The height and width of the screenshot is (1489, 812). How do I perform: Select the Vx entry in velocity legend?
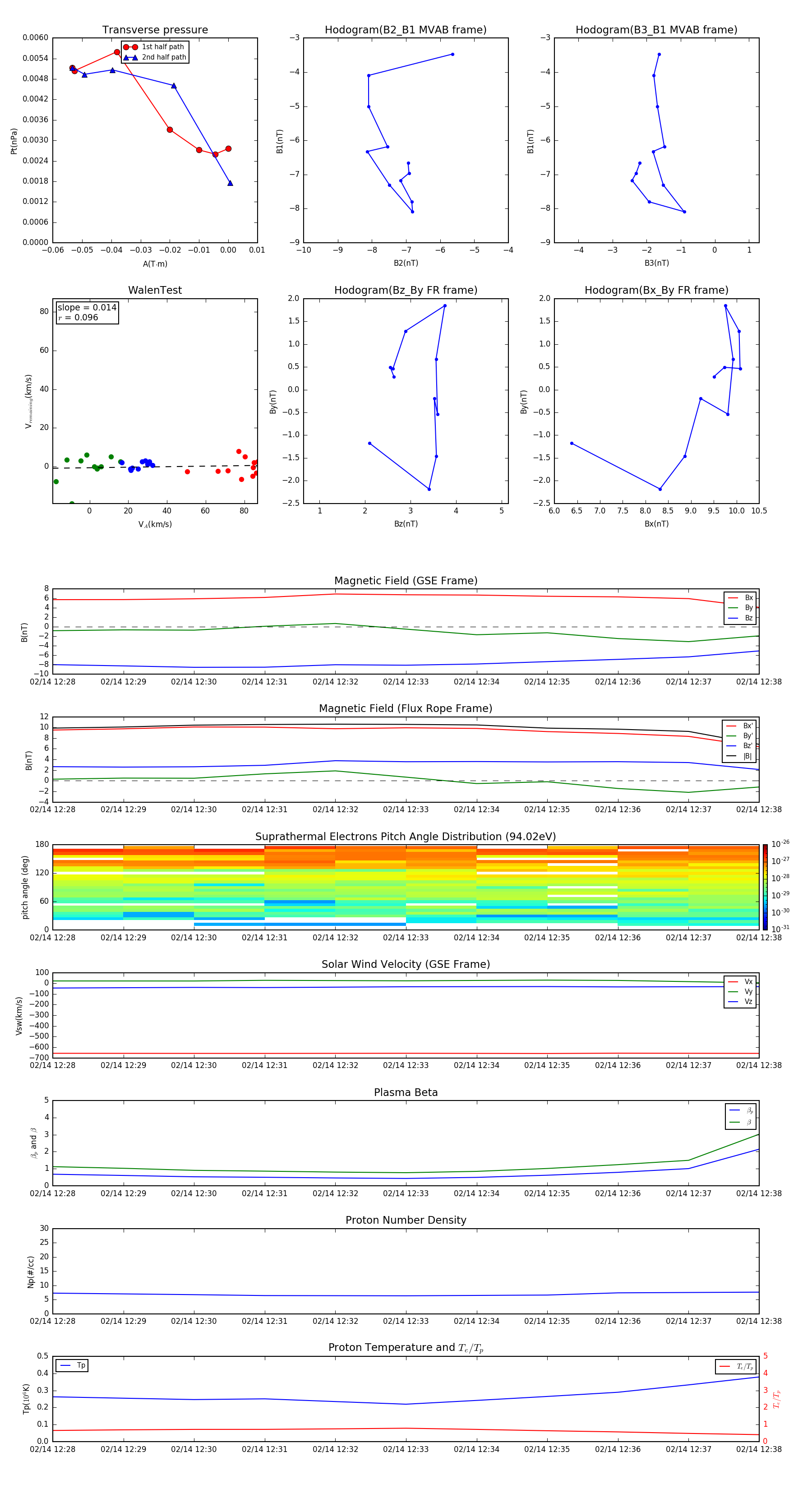click(x=741, y=981)
